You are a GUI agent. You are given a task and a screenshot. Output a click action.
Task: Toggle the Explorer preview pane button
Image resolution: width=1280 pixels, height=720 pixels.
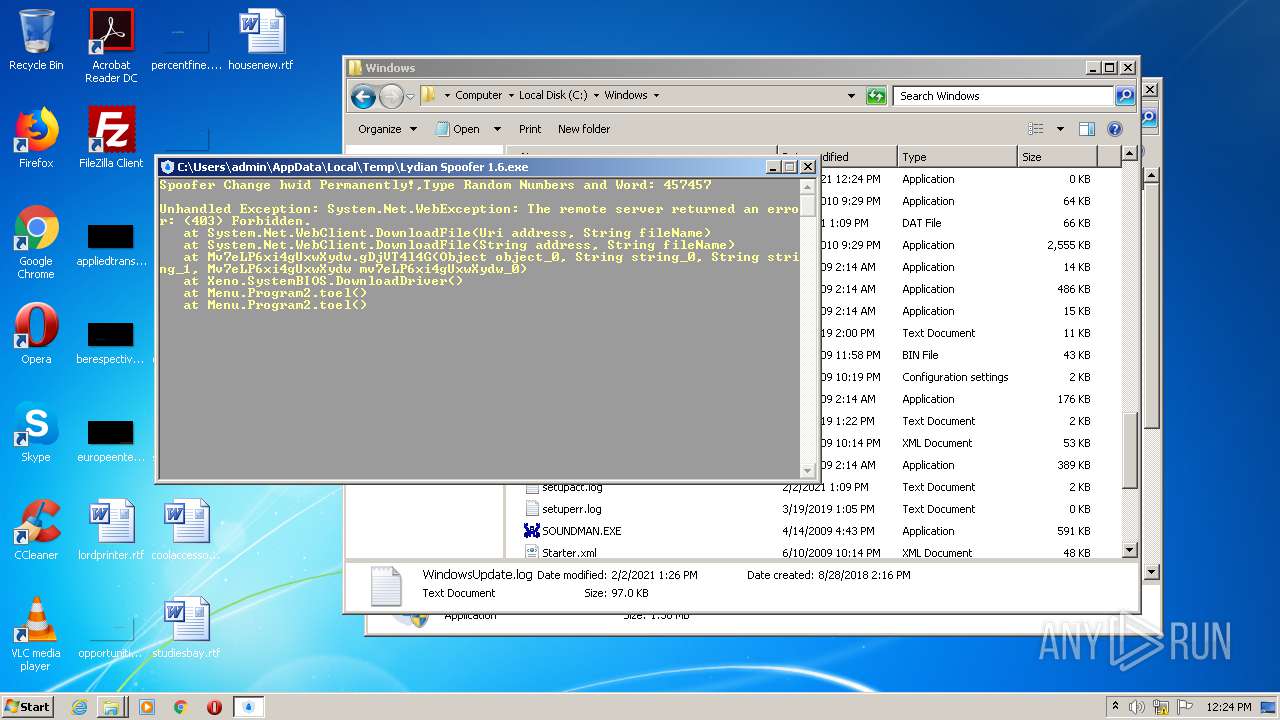(1087, 129)
